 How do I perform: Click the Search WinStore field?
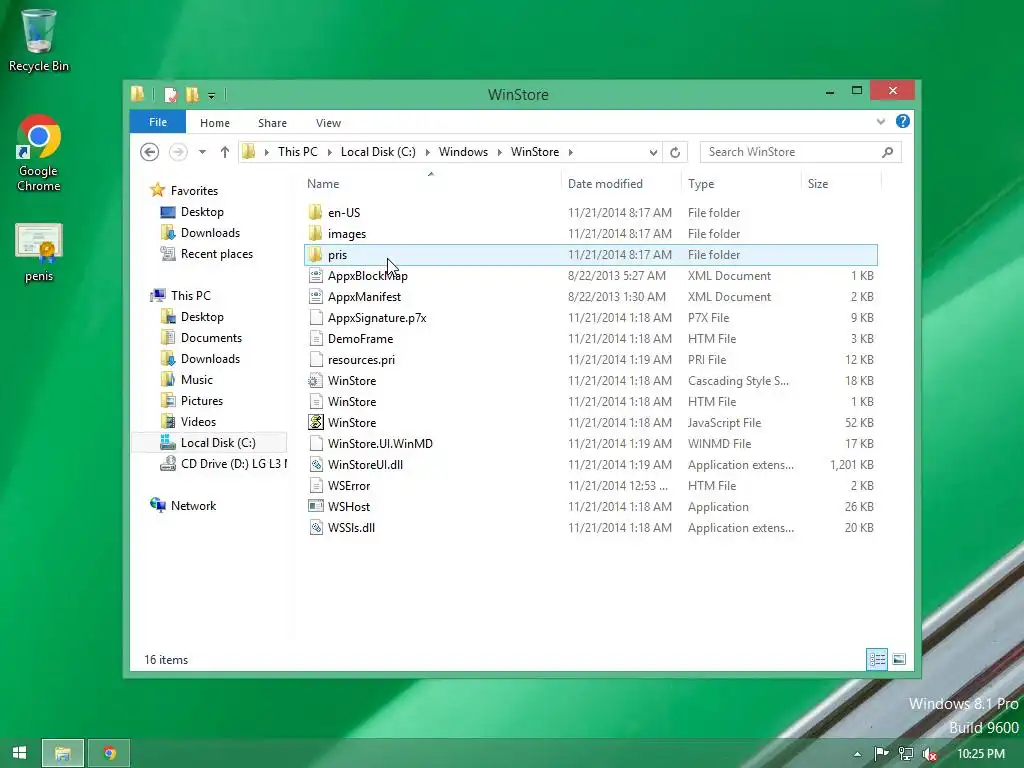(x=801, y=152)
